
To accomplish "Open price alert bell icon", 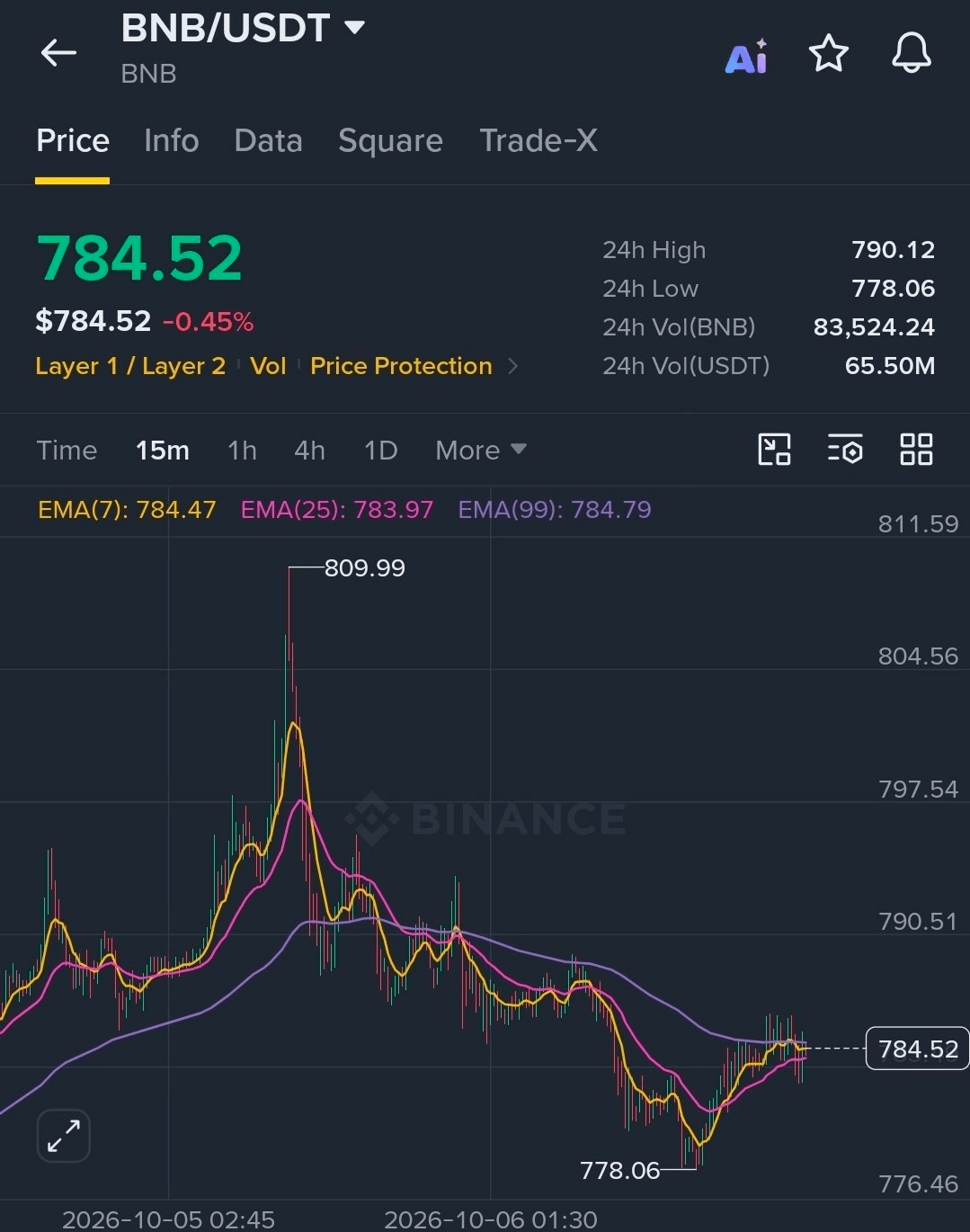I will tap(911, 53).
